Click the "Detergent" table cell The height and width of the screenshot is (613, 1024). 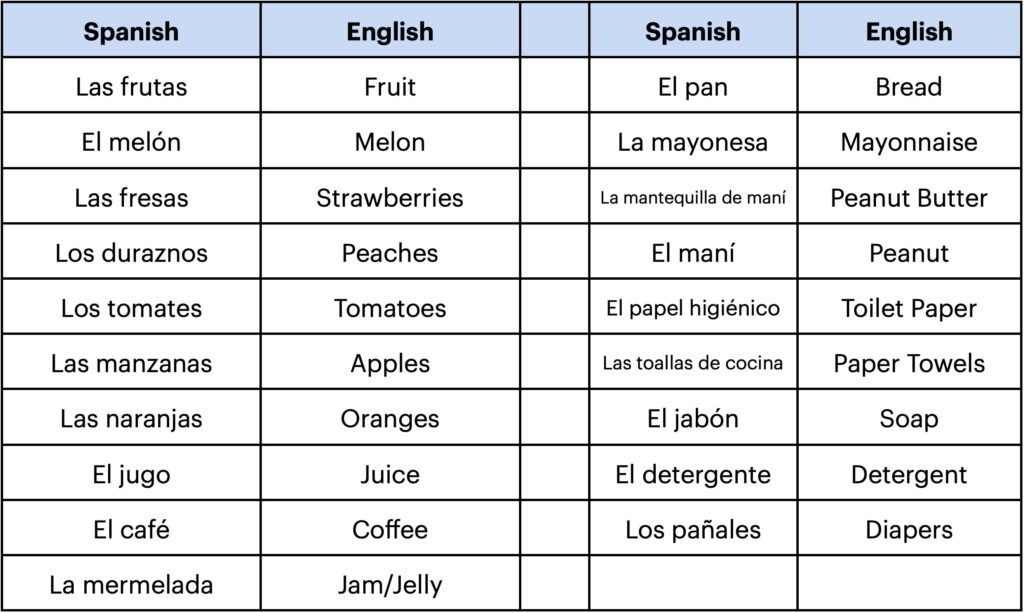pyautogui.click(x=909, y=474)
